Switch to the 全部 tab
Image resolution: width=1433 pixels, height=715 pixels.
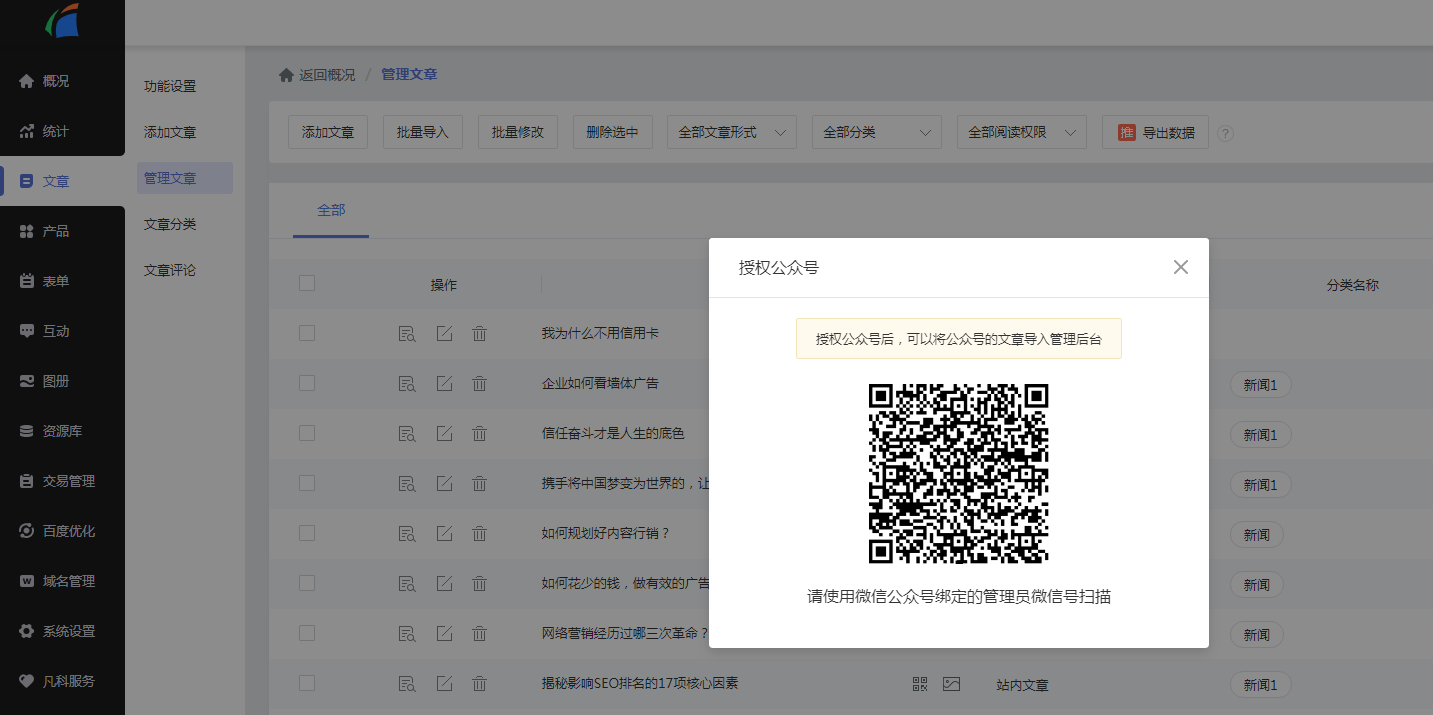click(x=331, y=210)
